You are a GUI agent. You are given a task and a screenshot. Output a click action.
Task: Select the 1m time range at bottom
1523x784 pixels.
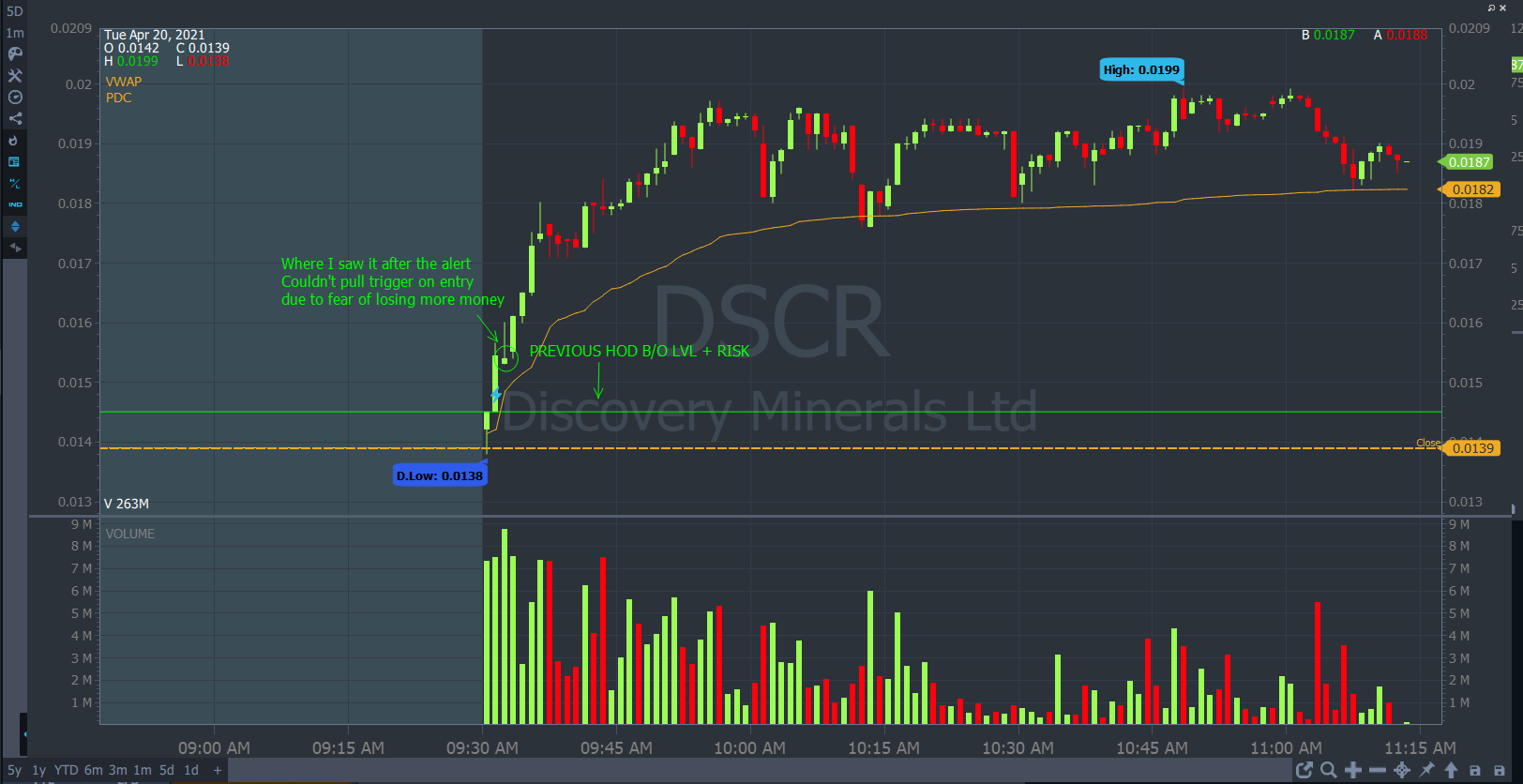pyautogui.click(x=142, y=771)
